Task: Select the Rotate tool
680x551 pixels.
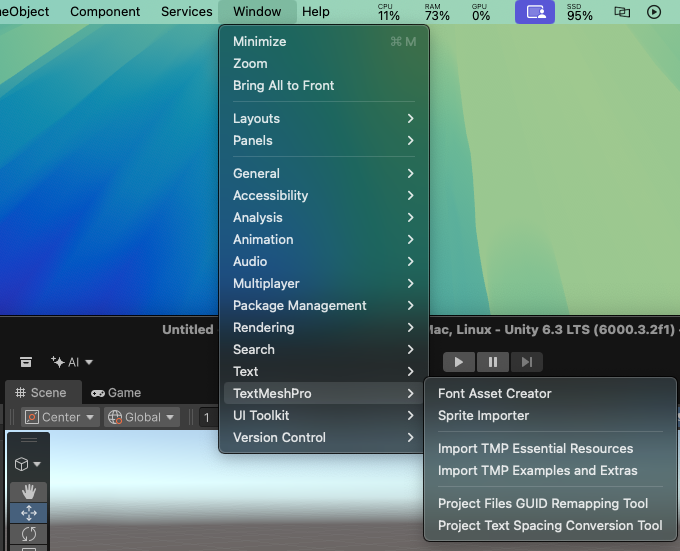Action: (x=29, y=534)
